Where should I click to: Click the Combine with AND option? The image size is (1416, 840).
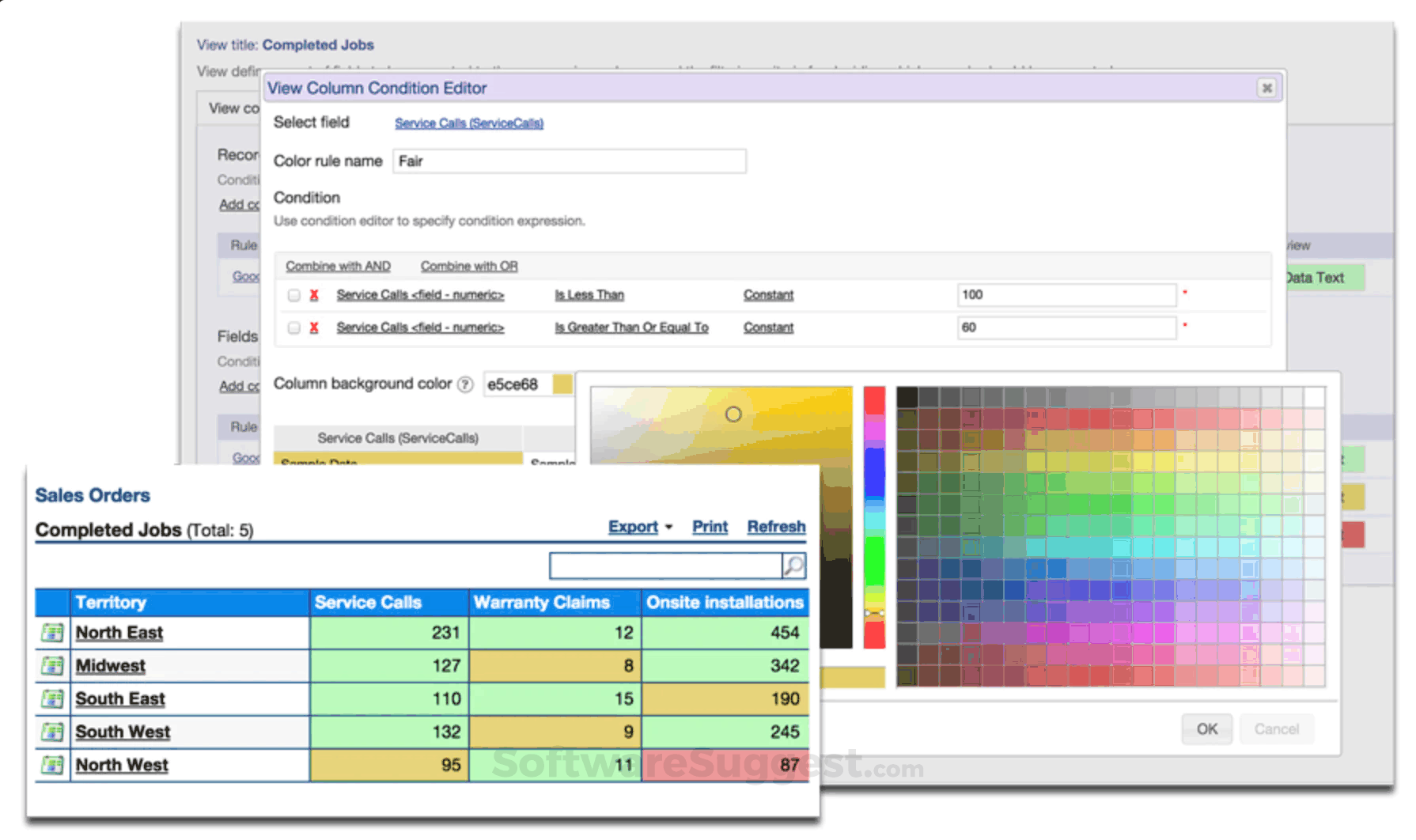click(337, 266)
